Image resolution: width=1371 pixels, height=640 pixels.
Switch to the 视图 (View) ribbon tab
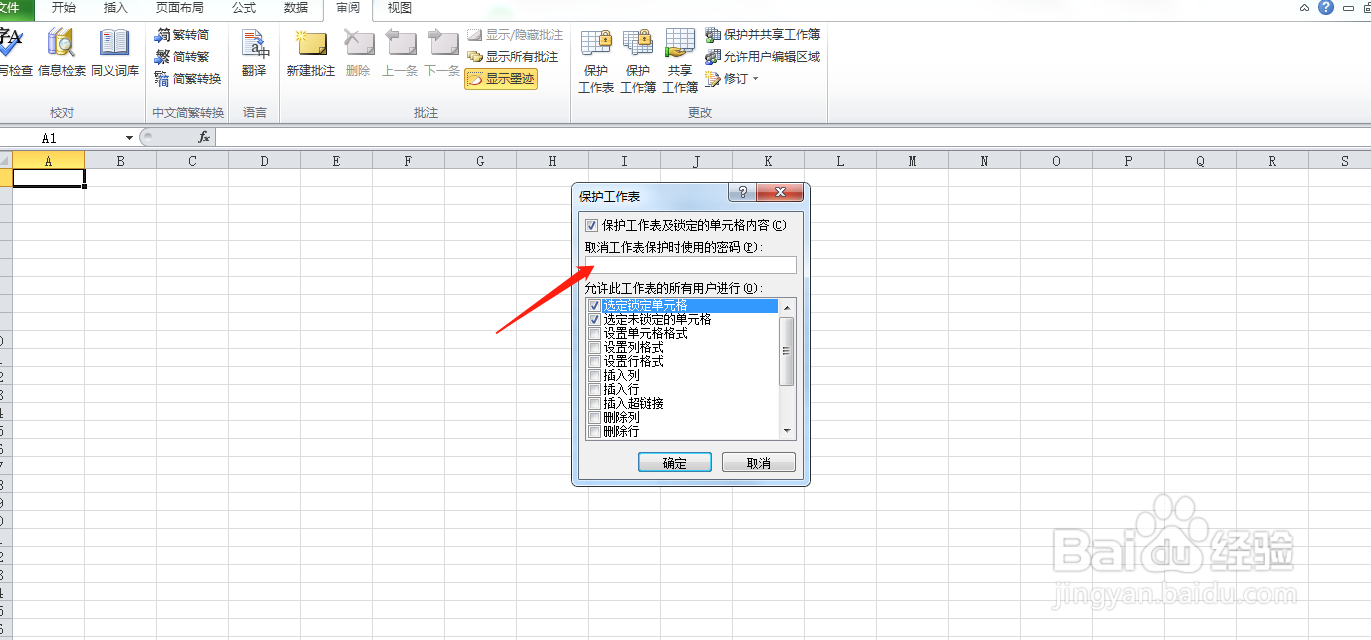coord(397,10)
